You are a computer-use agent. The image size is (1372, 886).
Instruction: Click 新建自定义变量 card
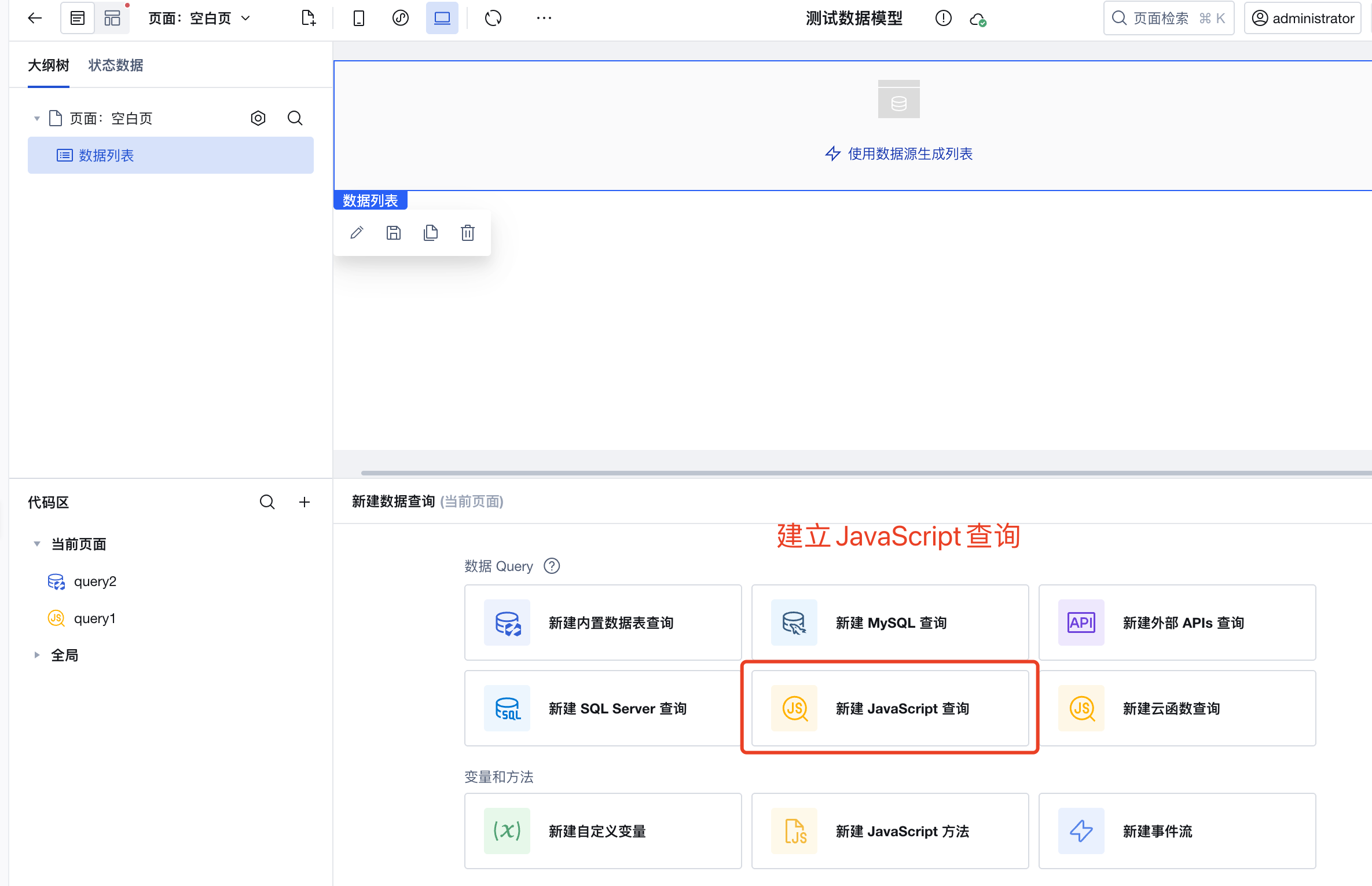click(x=603, y=831)
